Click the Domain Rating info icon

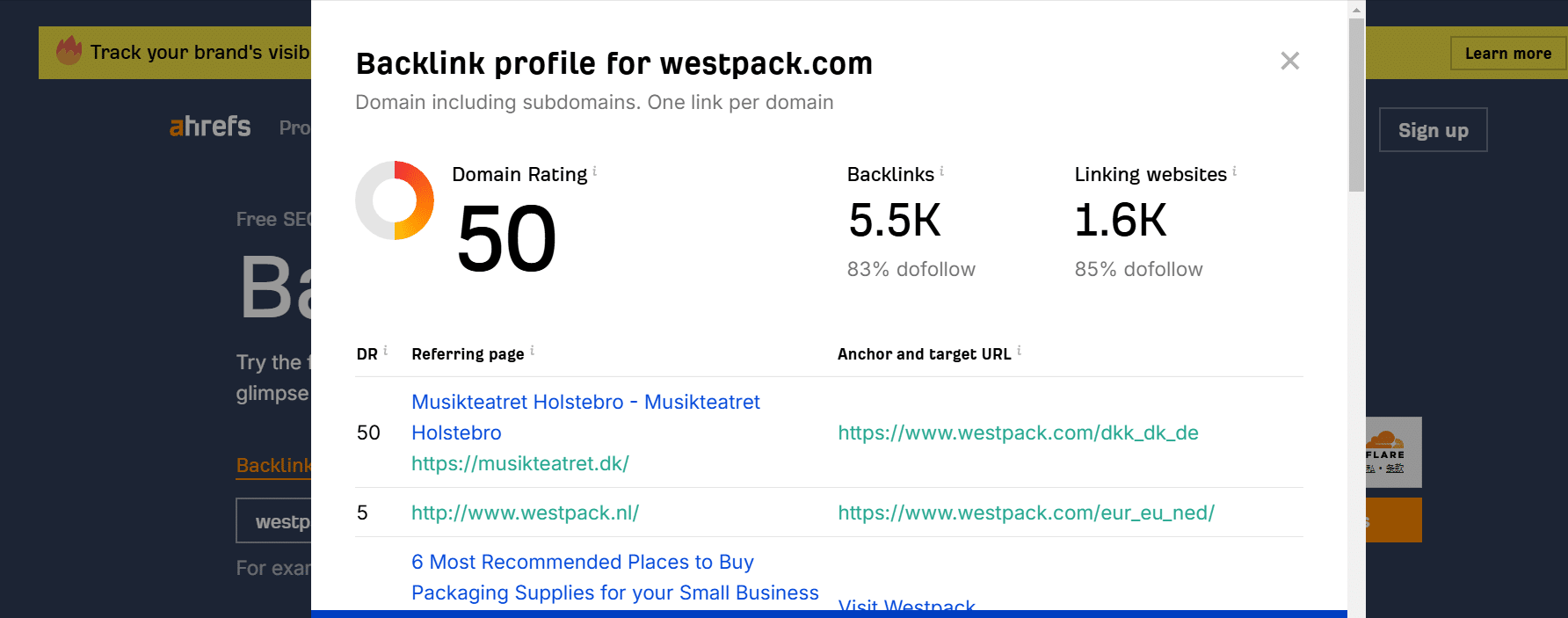click(x=595, y=171)
